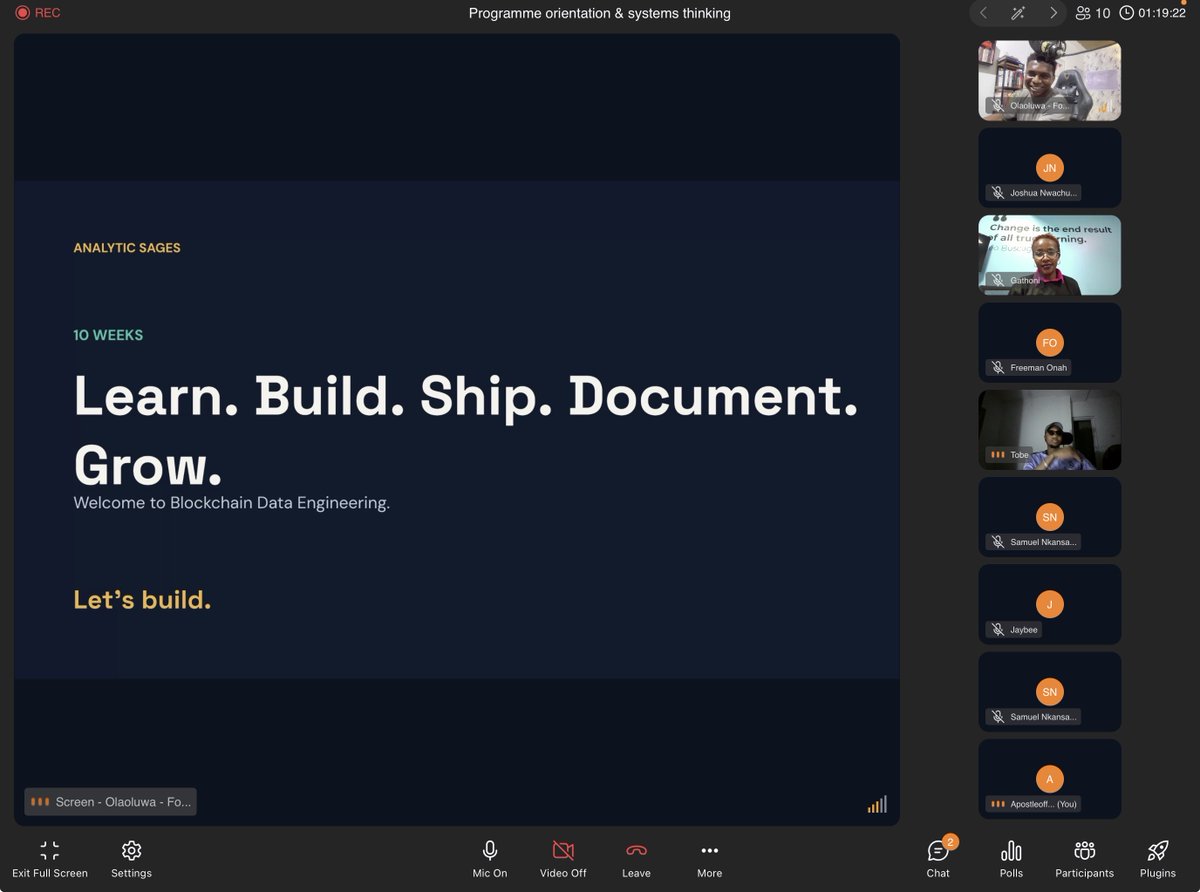Select Jaybee's participant tile
Screen dimensions: 1200x892
[x=1049, y=604]
